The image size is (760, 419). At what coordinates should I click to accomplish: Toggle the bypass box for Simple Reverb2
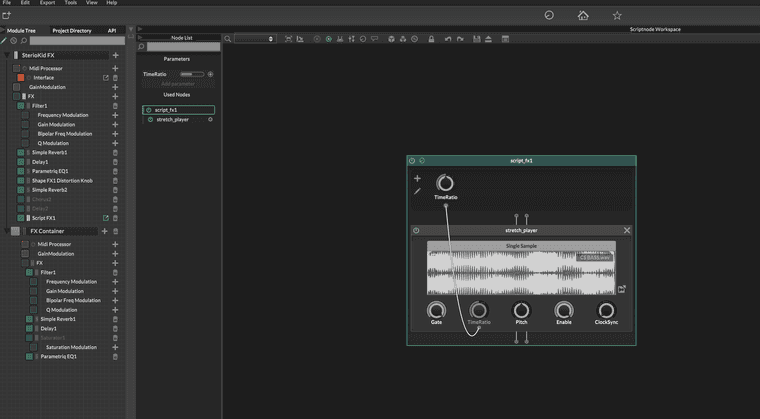(21, 189)
